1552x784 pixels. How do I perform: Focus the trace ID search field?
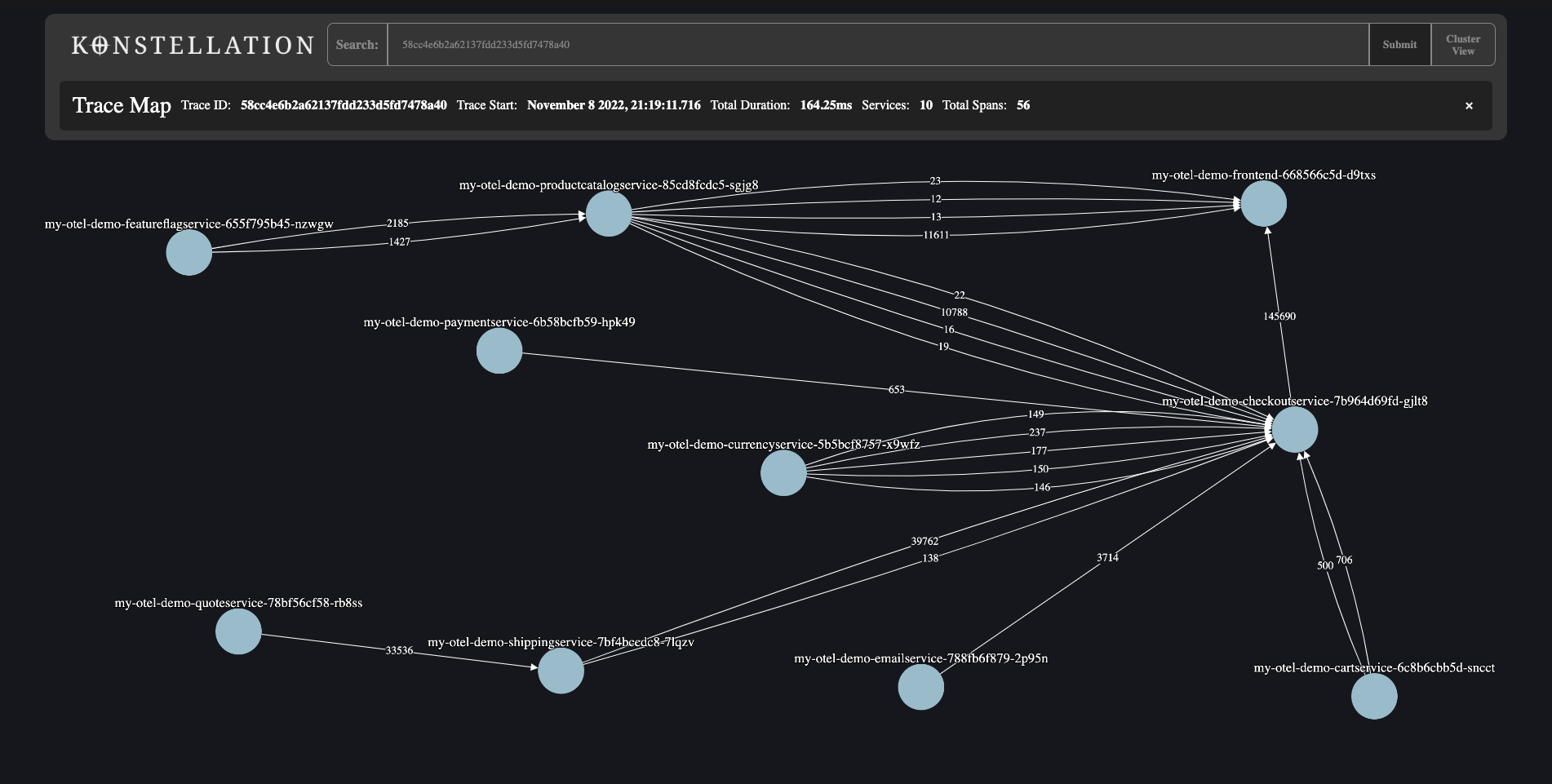(878, 45)
